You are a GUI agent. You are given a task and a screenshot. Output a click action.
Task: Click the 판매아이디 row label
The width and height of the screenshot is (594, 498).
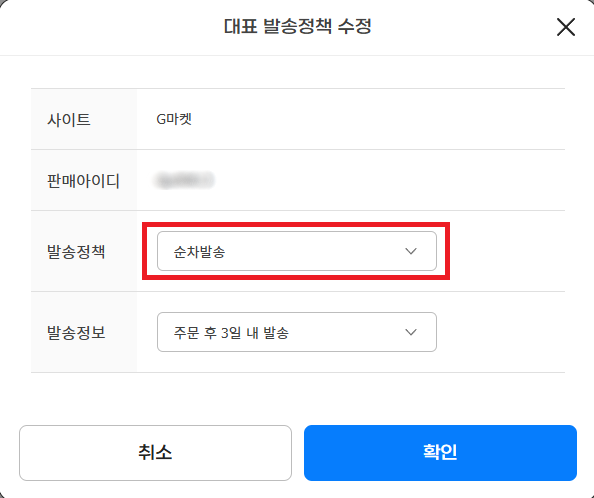tap(83, 181)
